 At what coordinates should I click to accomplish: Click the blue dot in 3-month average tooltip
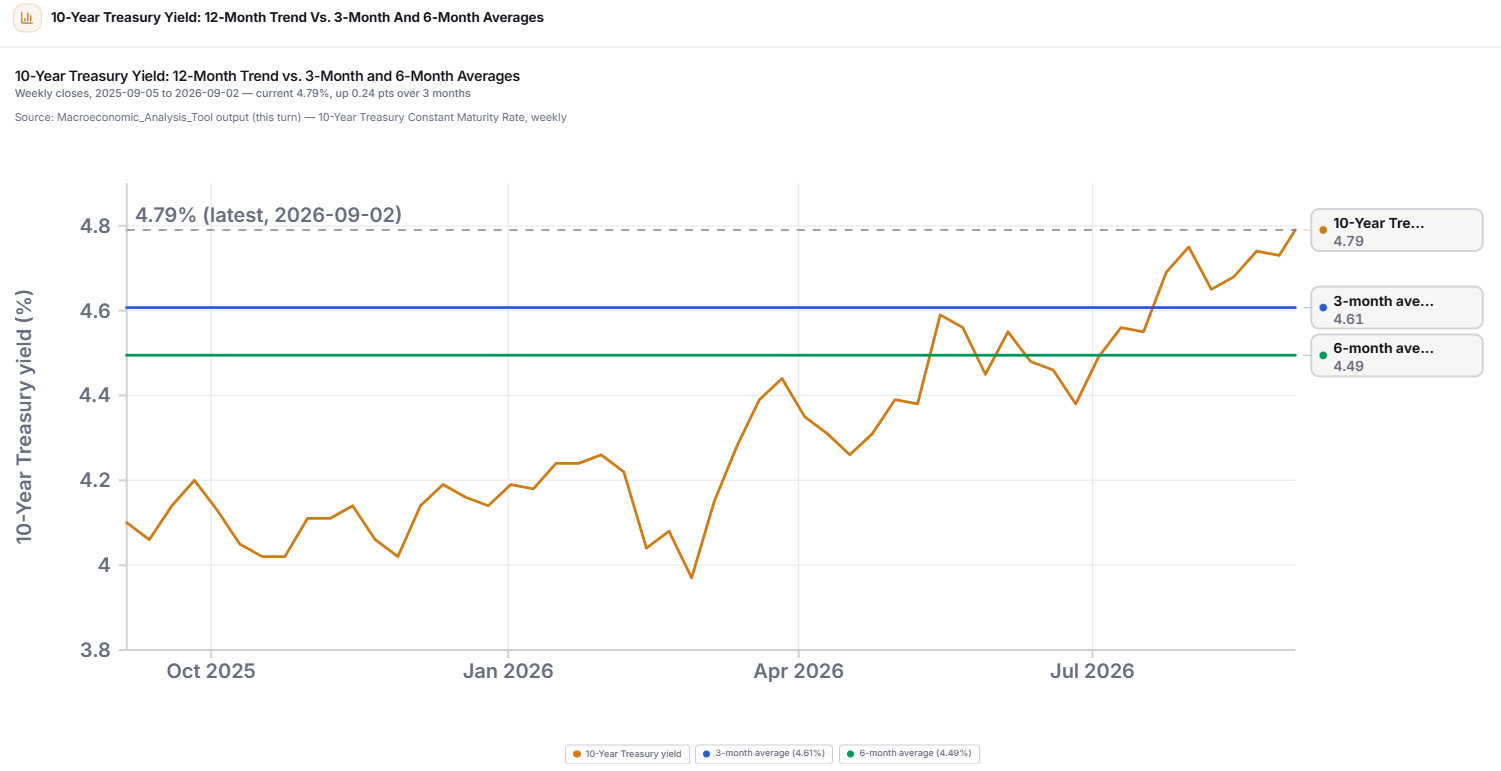click(1323, 308)
